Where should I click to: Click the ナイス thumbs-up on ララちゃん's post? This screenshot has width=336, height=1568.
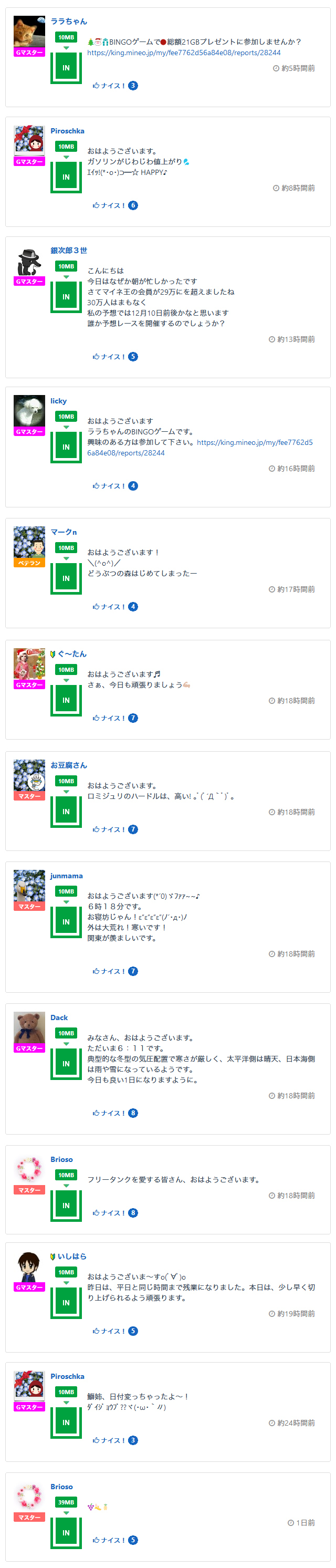click(109, 86)
